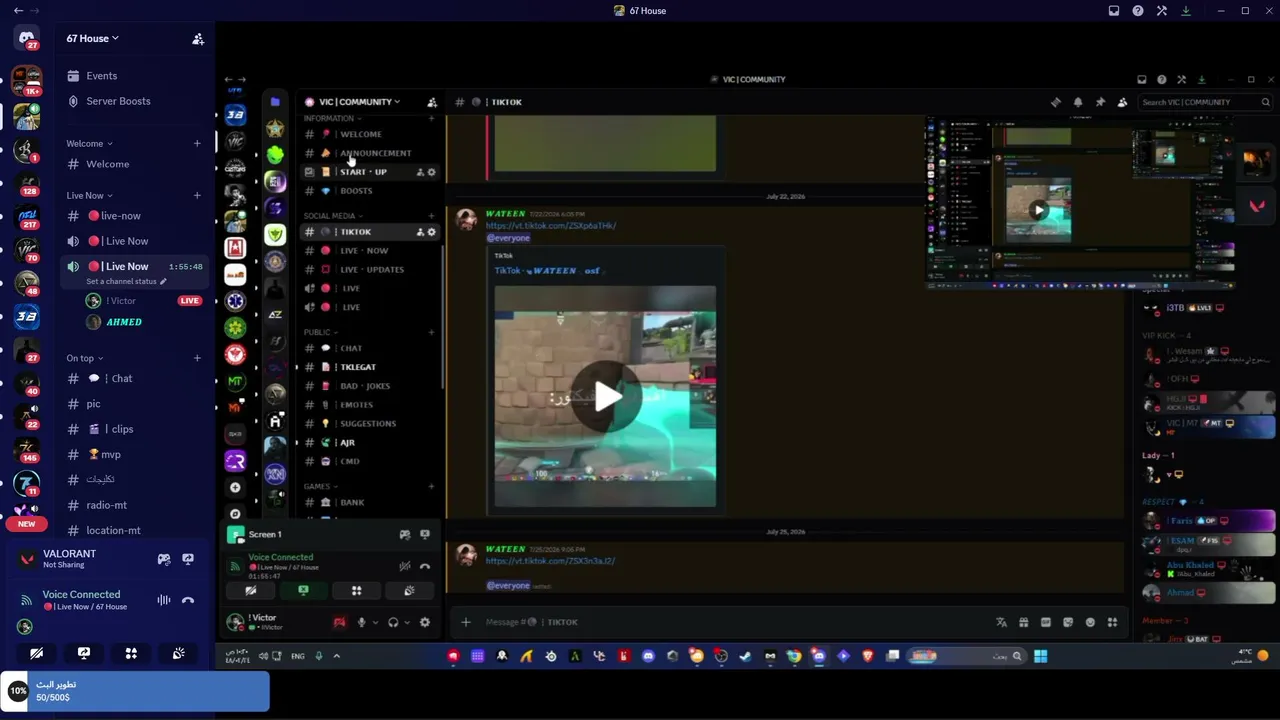
Task: Add a channel to the Live Now category
Action: [x=197, y=196]
